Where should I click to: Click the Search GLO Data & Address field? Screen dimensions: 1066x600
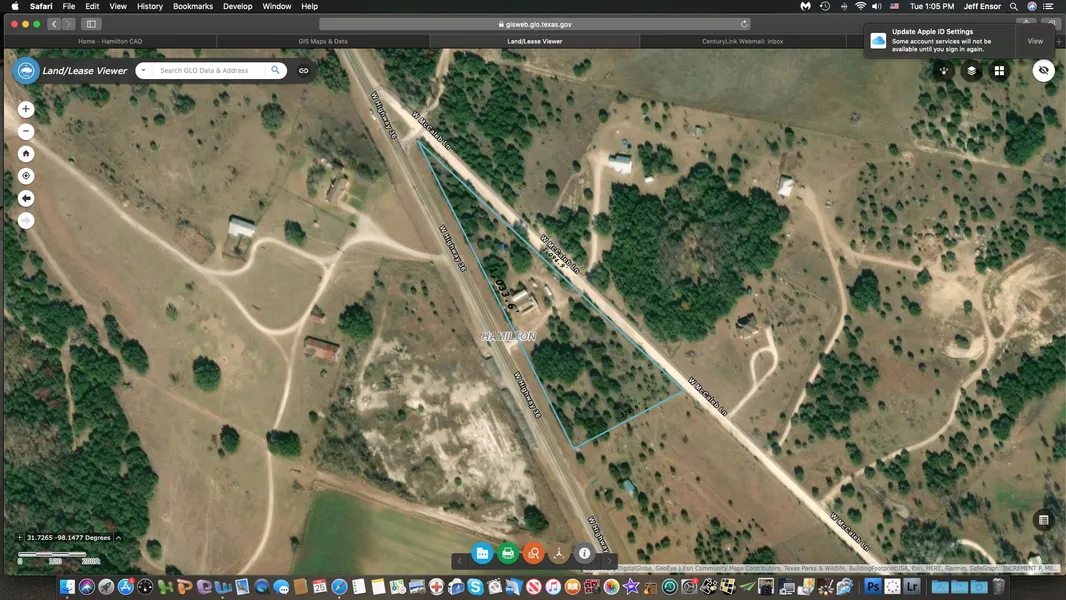pos(210,71)
